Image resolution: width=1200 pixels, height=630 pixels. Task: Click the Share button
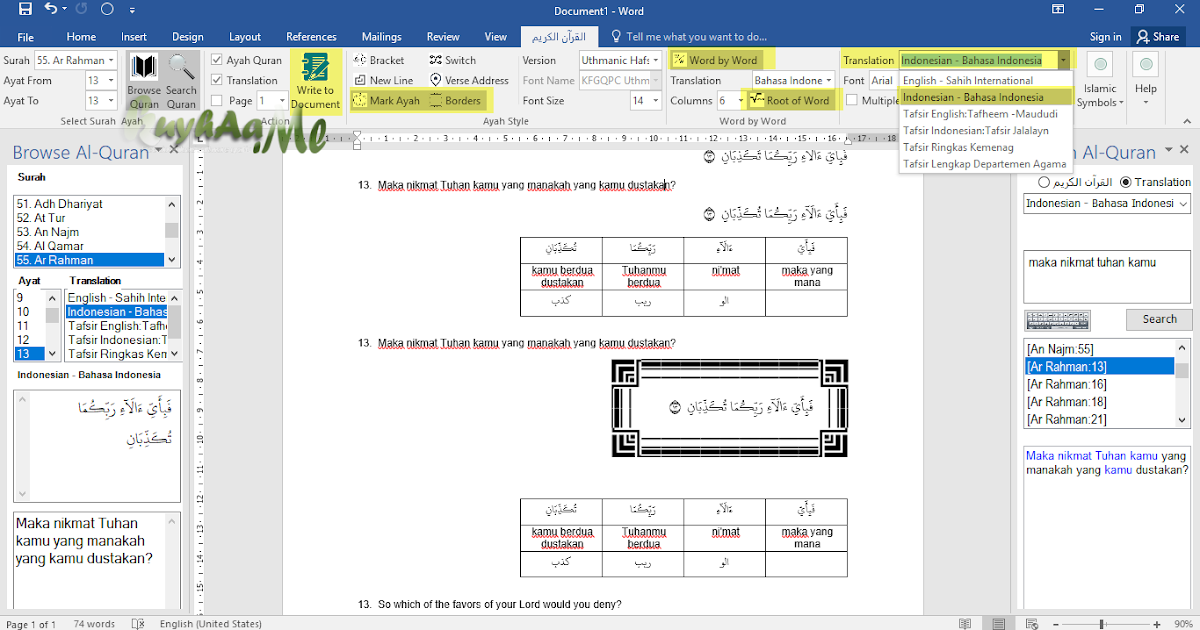[1157, 37]
